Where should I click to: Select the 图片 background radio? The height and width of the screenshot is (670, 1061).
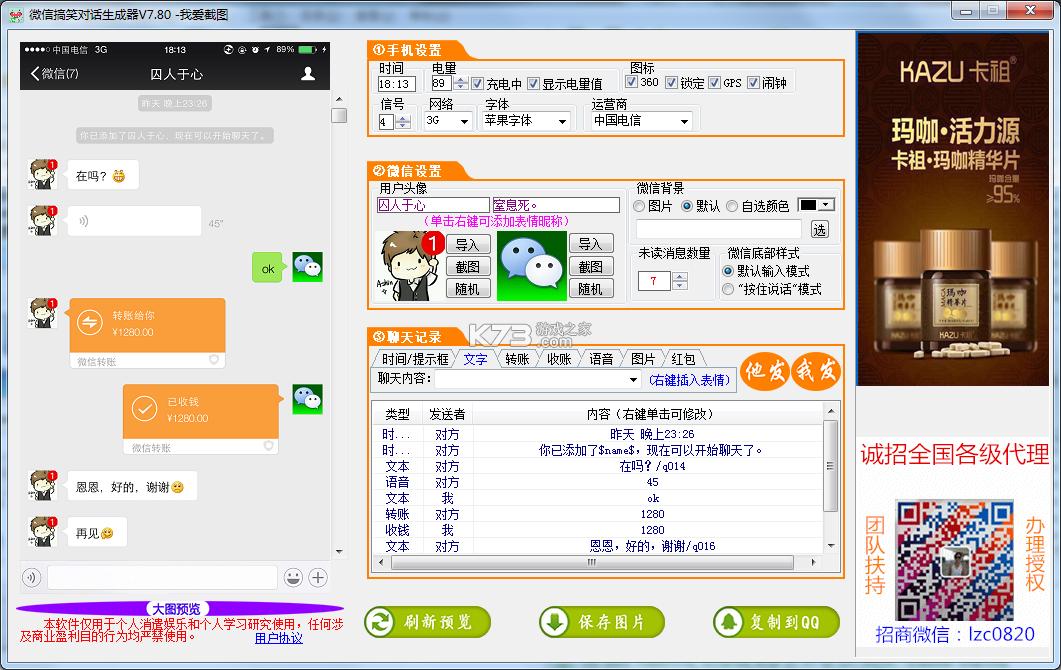[638, 206]
